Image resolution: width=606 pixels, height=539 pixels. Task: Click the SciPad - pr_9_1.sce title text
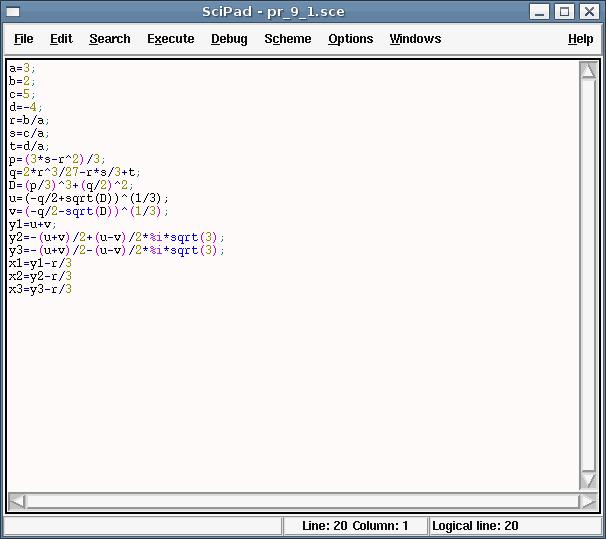point(273,12)
